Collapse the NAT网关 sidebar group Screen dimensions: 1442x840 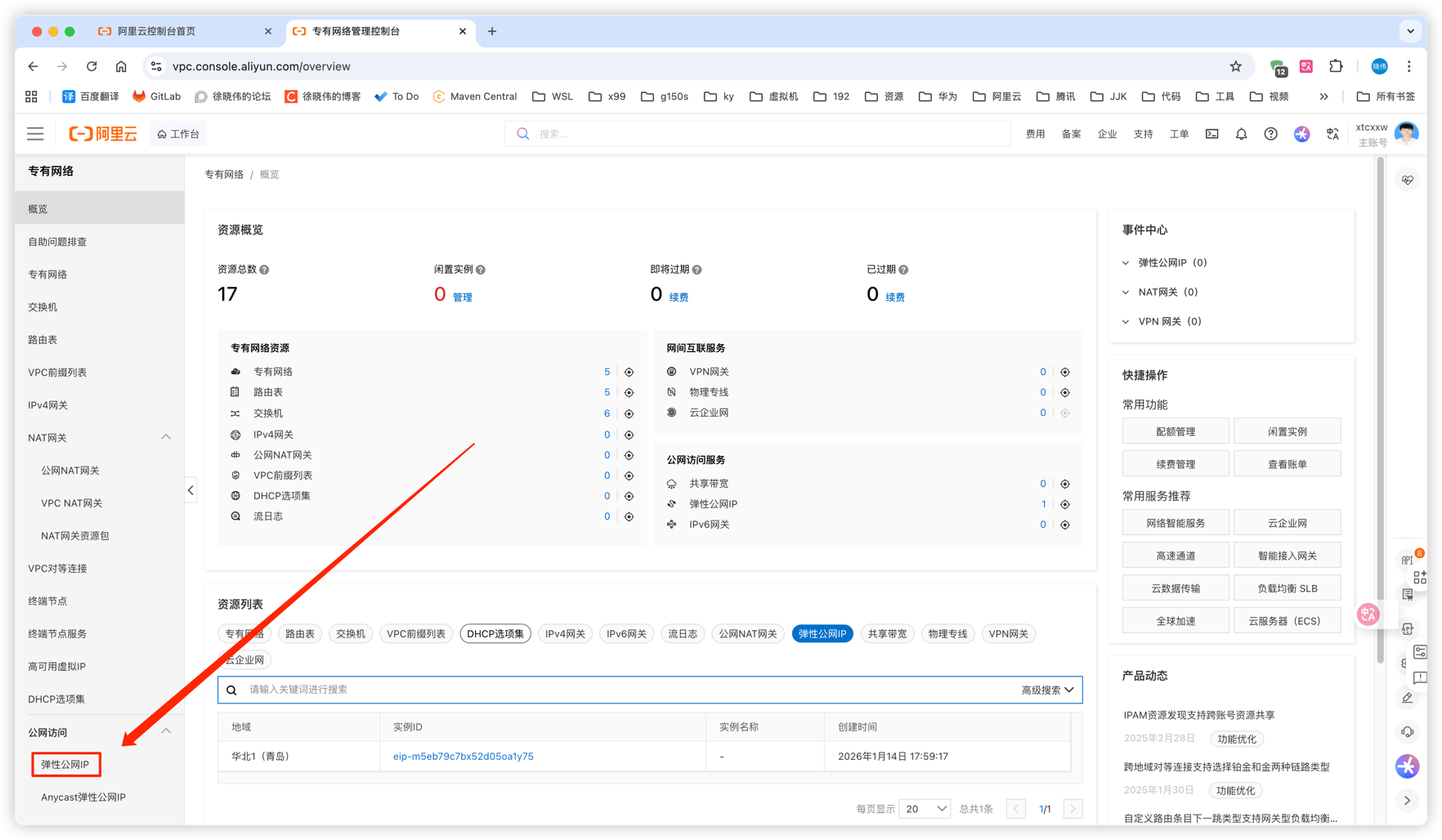click(166, 437)
